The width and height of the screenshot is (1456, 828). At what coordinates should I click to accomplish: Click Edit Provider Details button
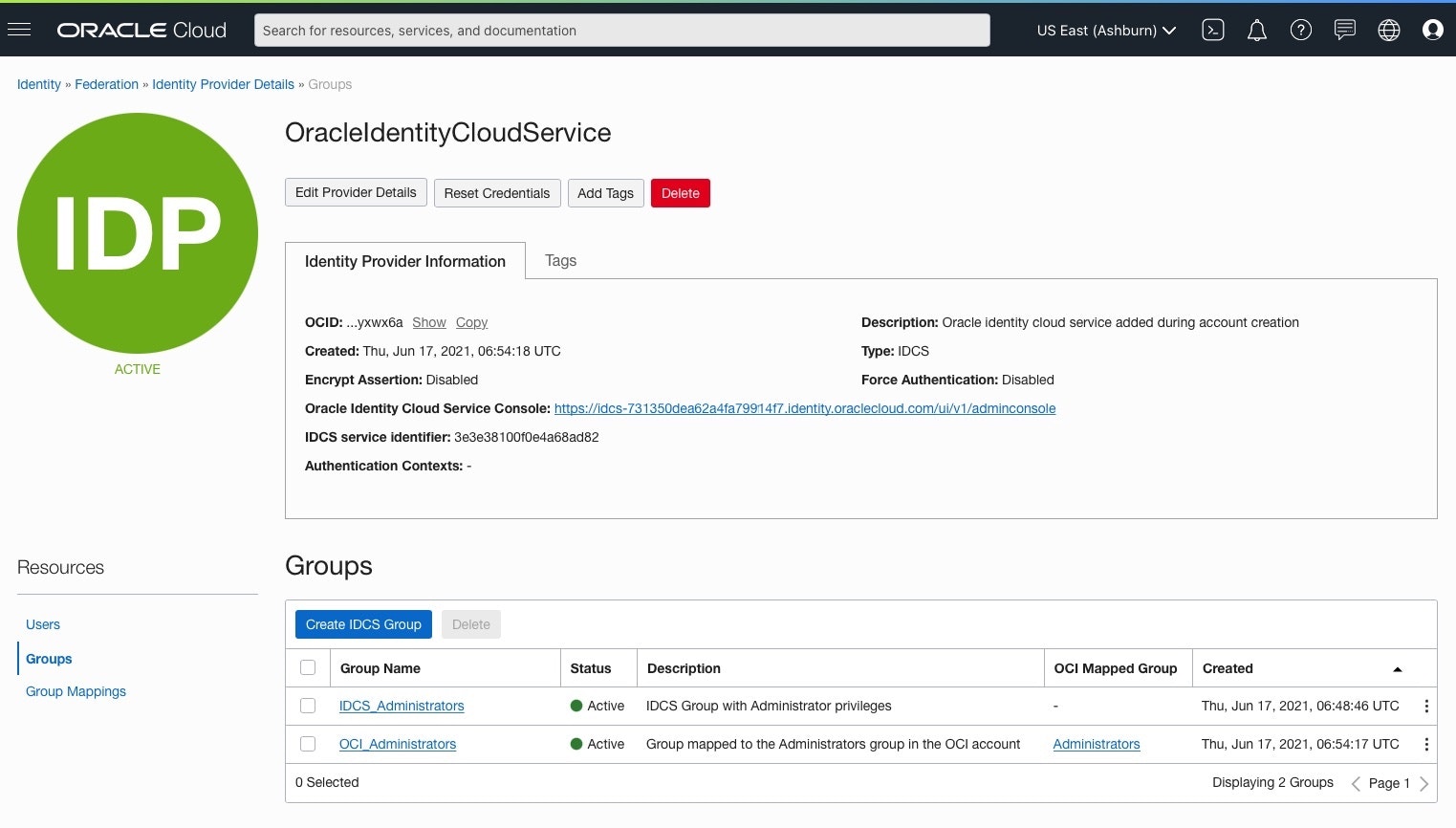pyautogui.click(x=356, y=192)
